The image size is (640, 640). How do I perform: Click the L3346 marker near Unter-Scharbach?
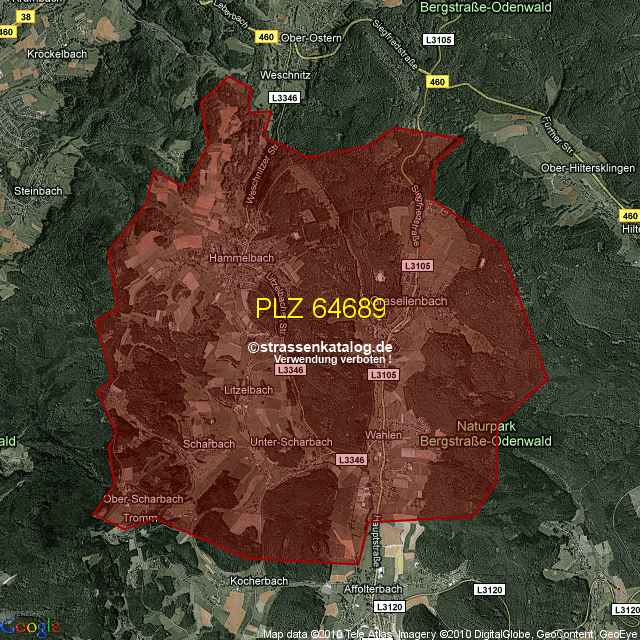(351, 459)
